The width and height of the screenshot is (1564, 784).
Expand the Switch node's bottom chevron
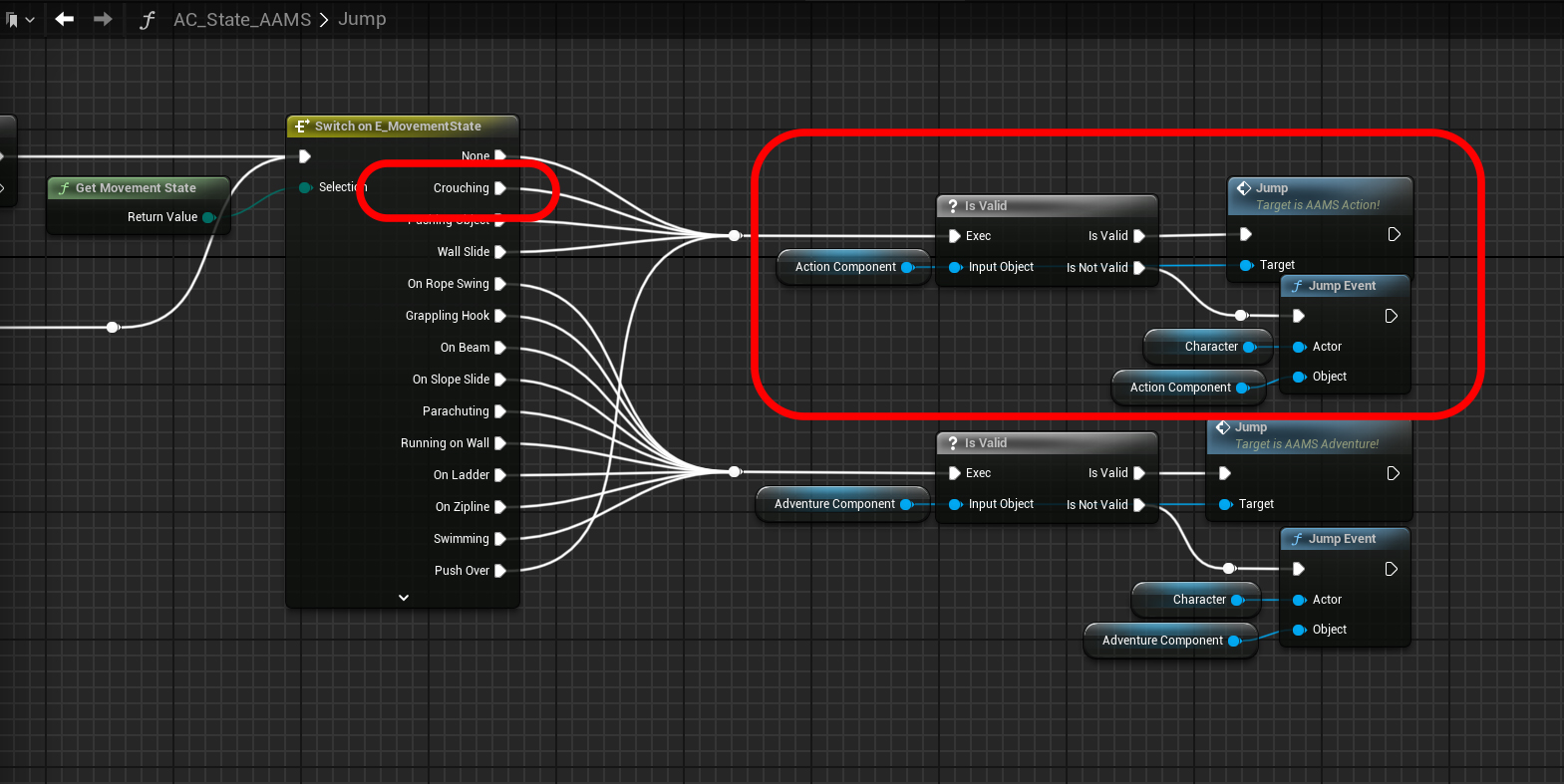403,598
